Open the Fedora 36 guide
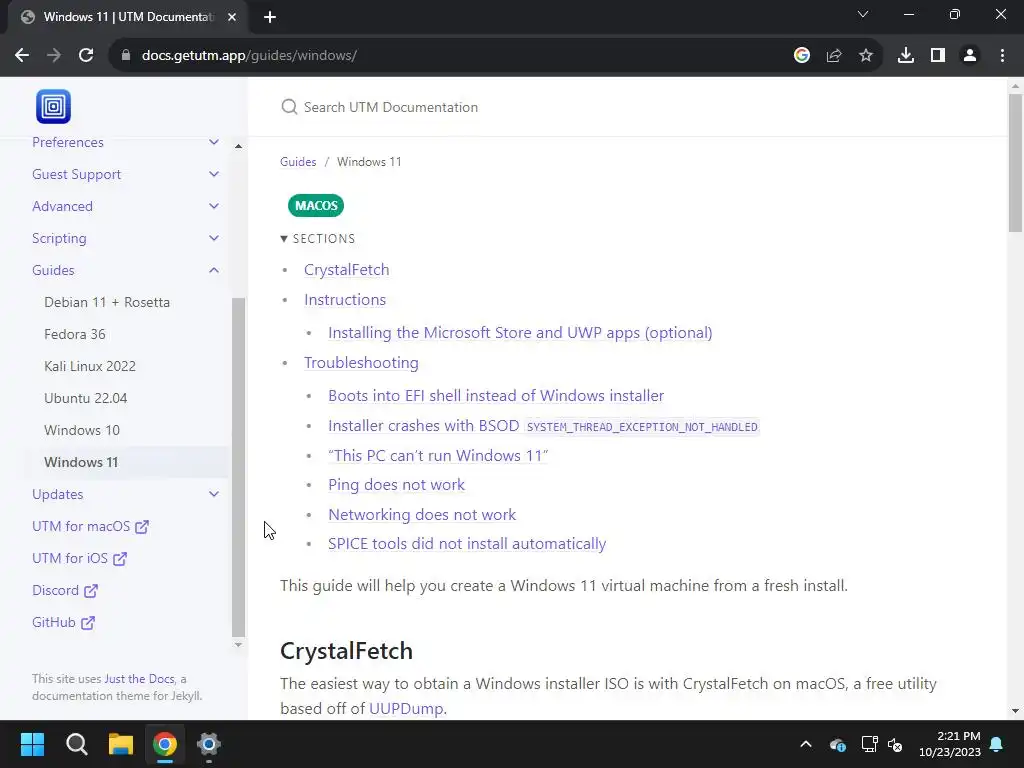This screenshot has height=768, width=1024. pos(74,334)
